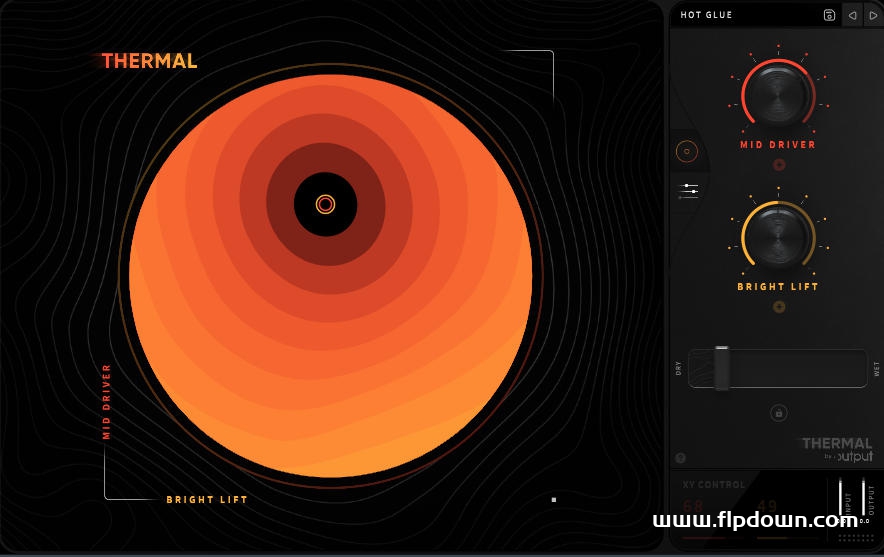This screenshot has height=557, width=884.
Task: Click the OUTPUT level fader
Action: click(863, 499)
